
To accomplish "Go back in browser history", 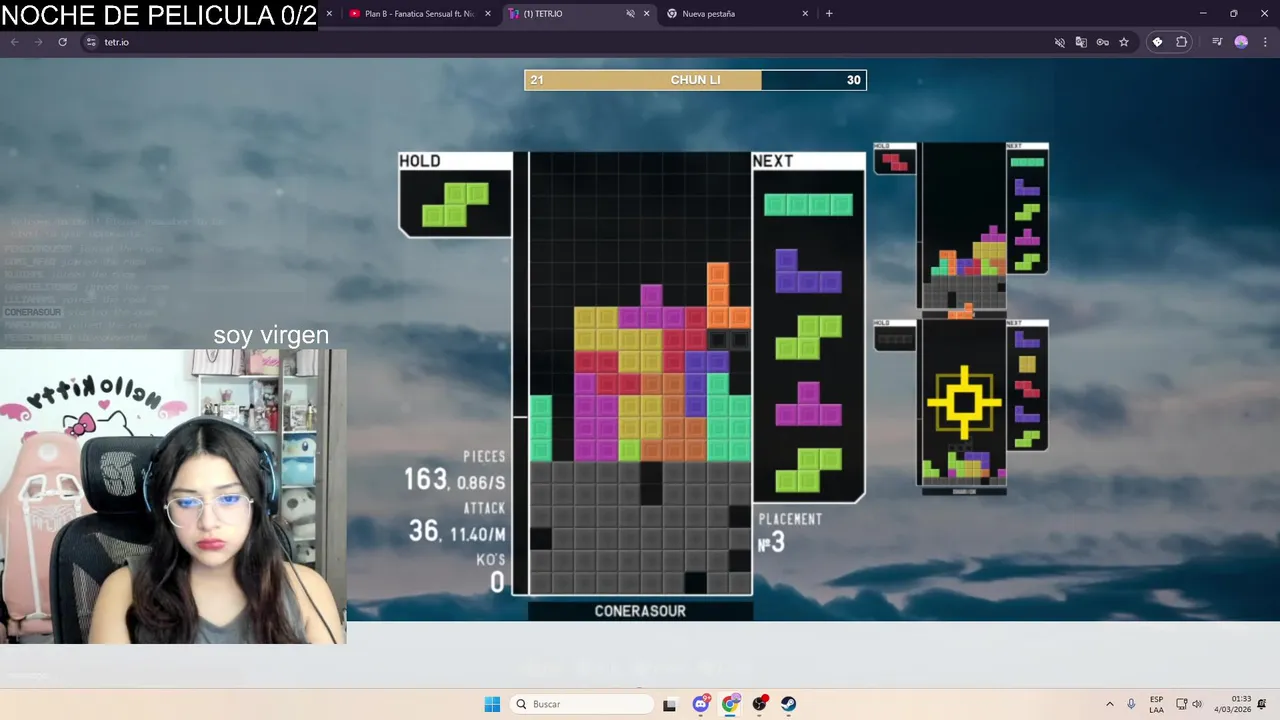I will [15, 42].
